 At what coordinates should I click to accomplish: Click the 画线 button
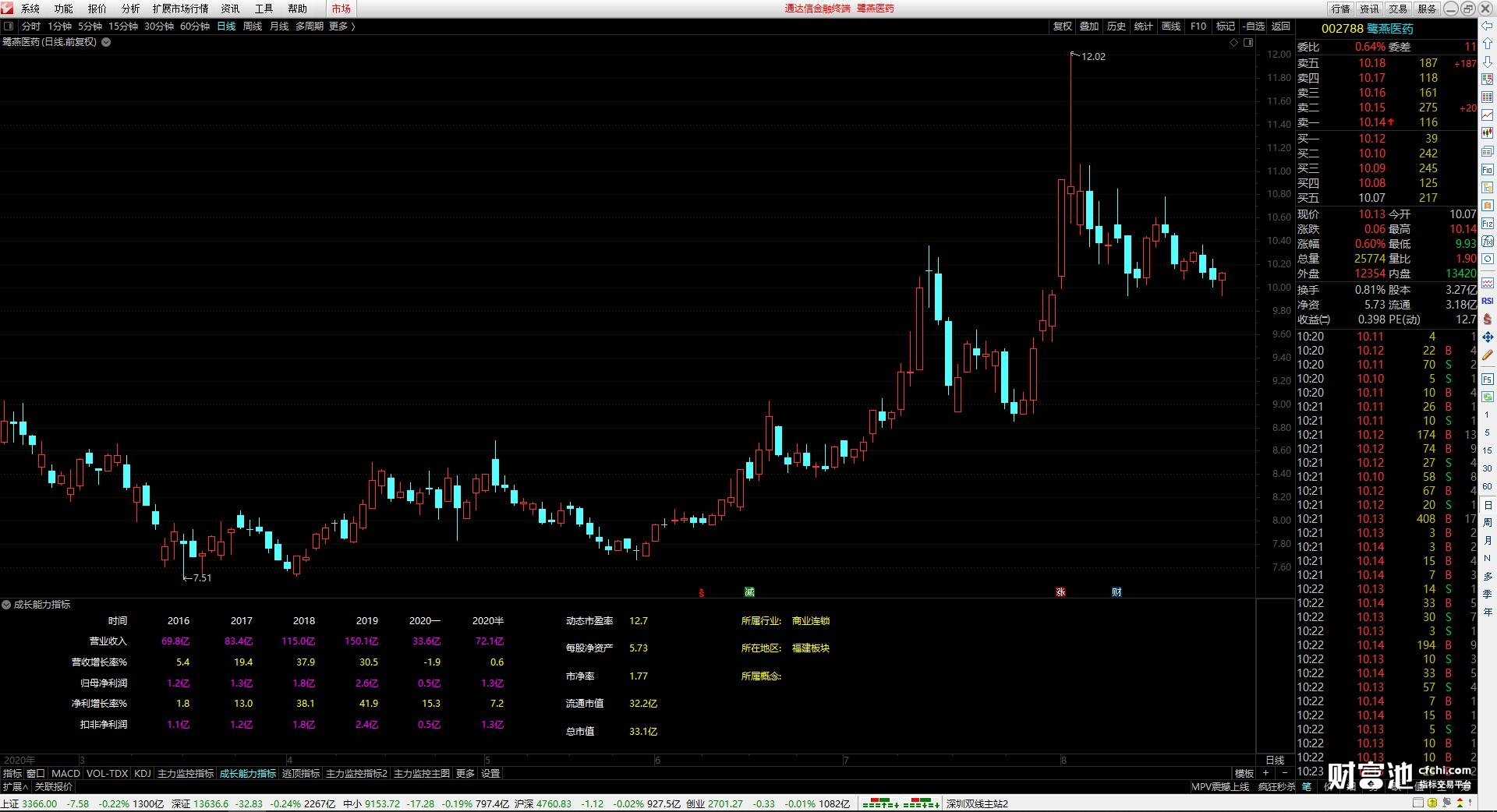coord(1171,26)
